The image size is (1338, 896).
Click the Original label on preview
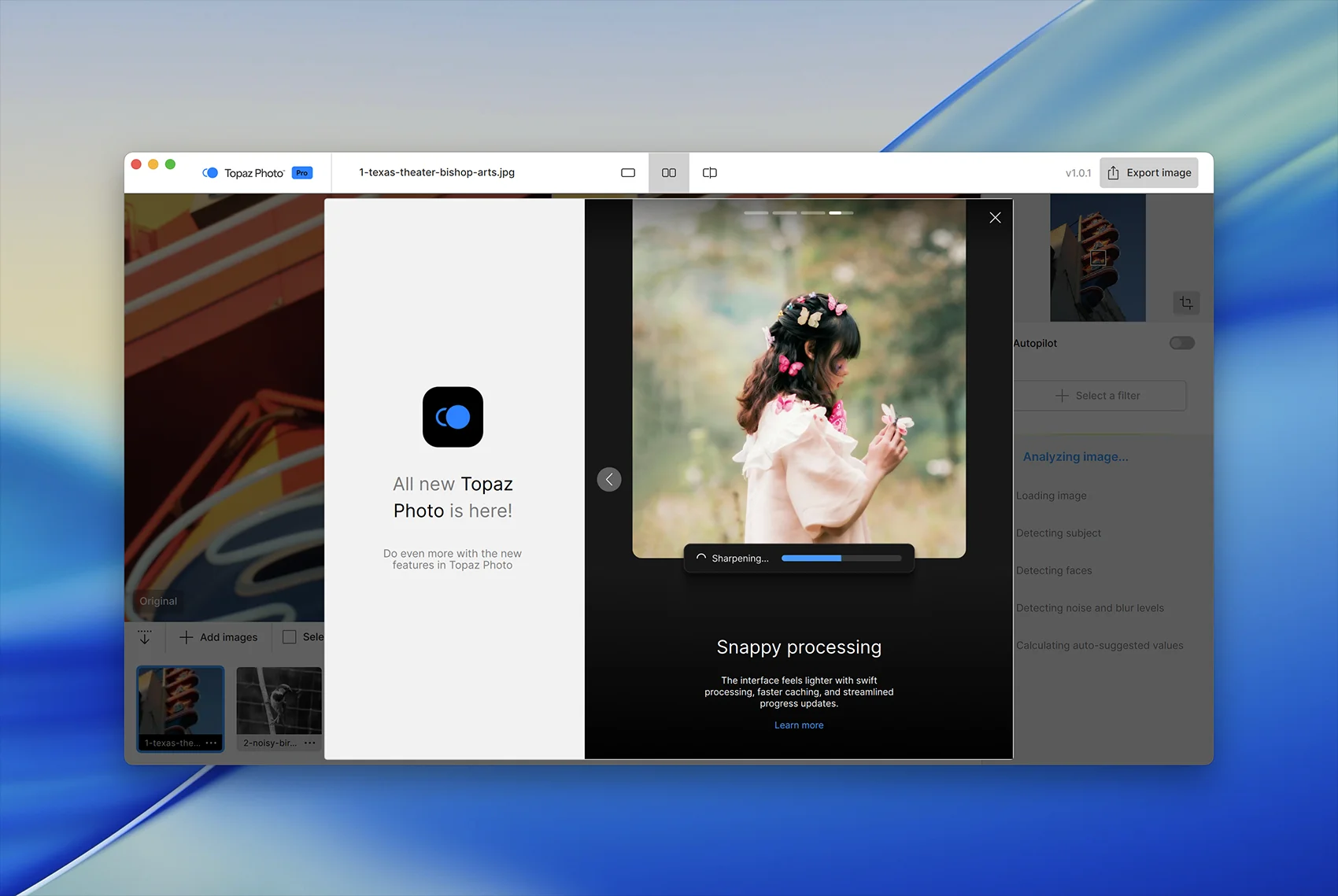point(158,601)
